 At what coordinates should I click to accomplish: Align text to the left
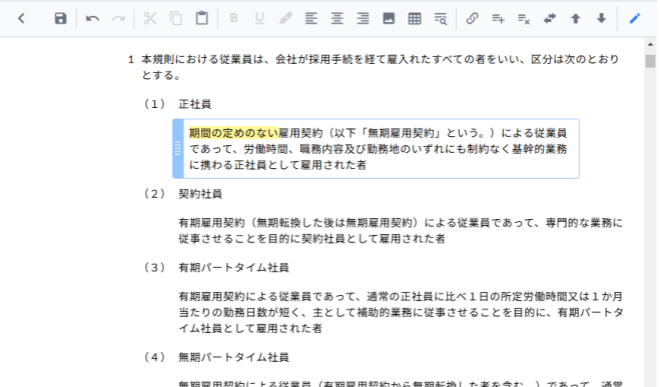(311, 19)
